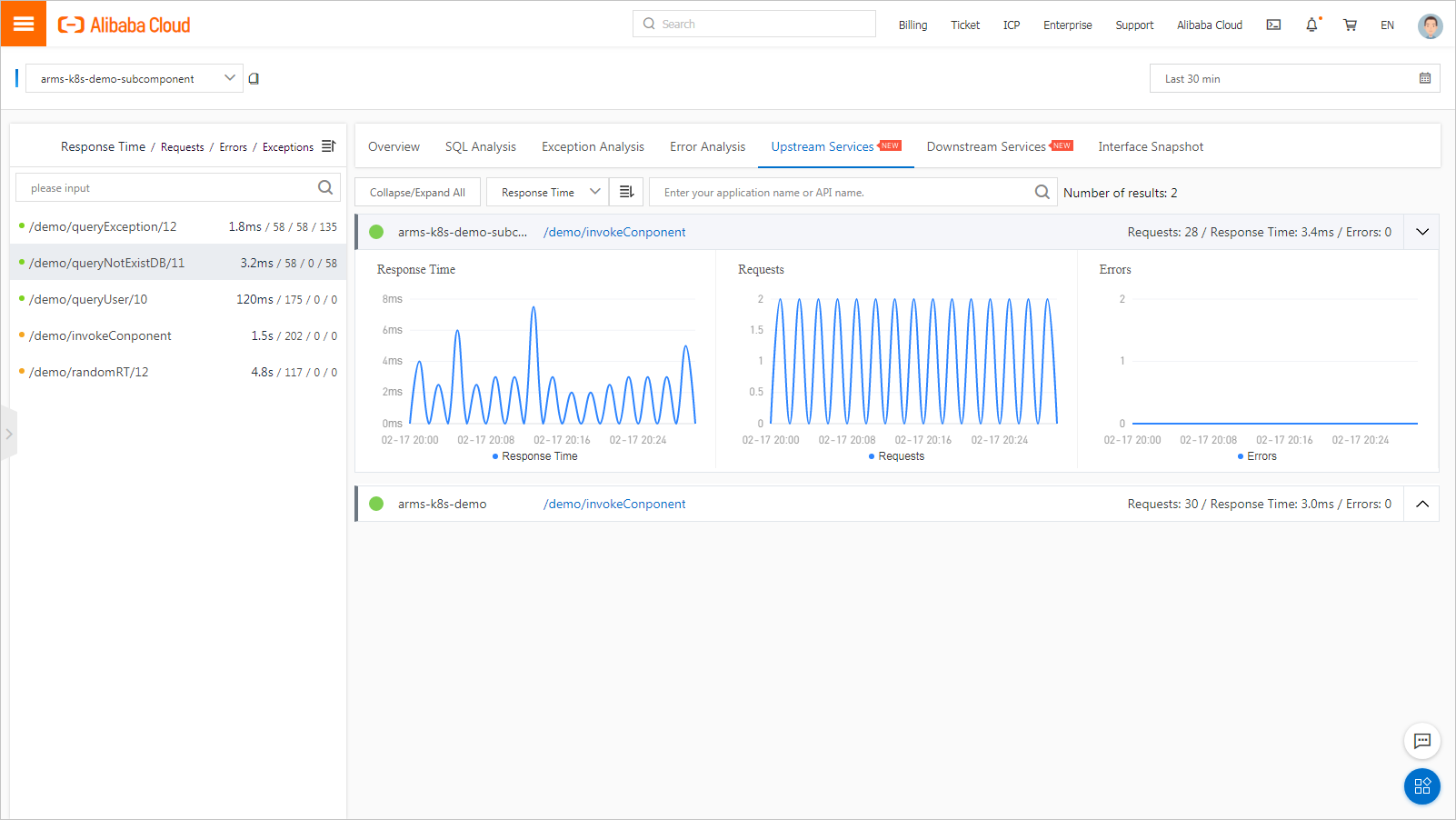This screenshot has width=1456, height=820.
Task: Toggle the Requests chart legend
Action: pyautogui.click(x=896, y=456)
